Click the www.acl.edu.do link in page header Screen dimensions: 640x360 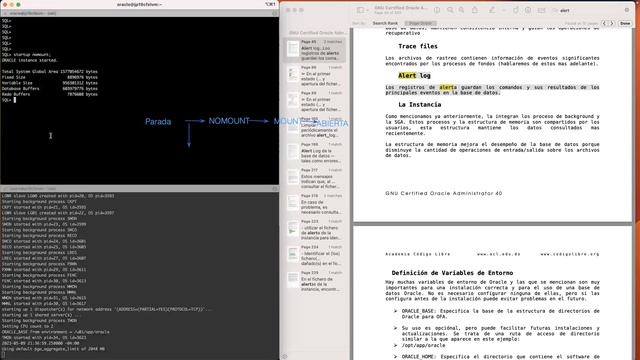click(x=499, y=254)
